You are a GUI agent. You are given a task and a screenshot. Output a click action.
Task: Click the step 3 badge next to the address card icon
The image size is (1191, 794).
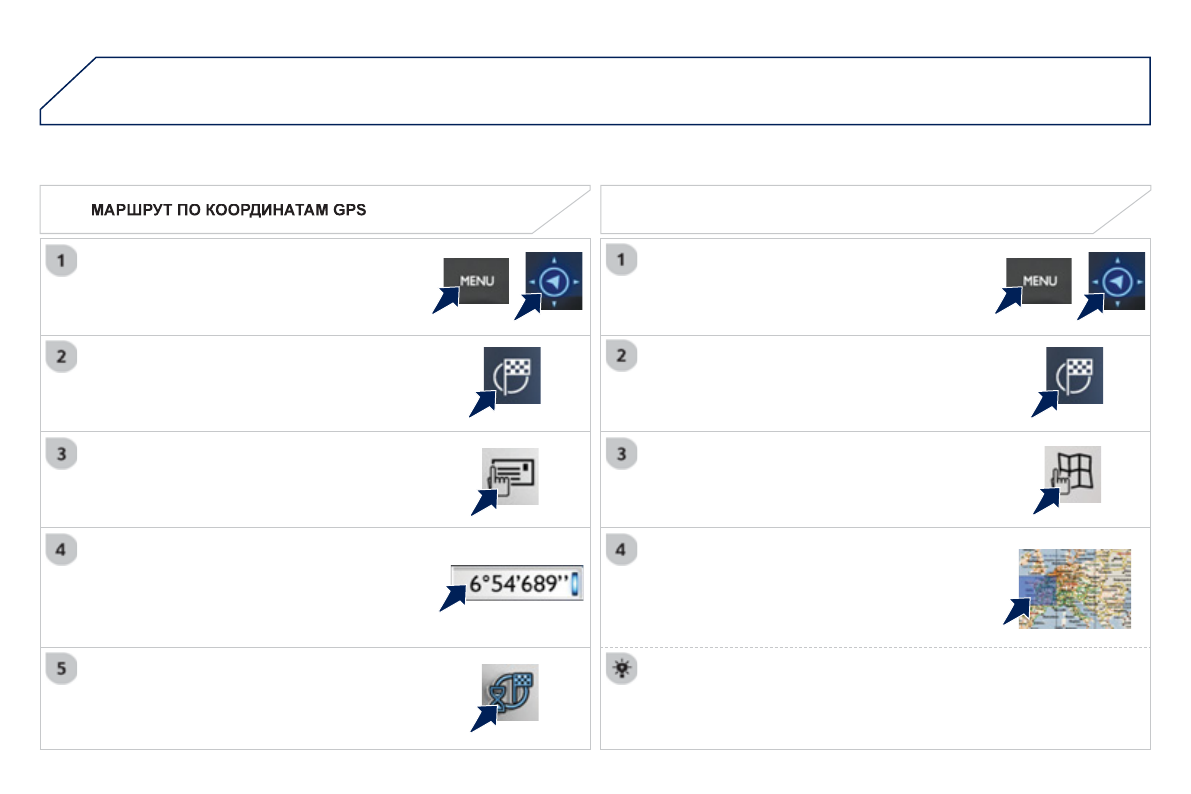tap(61, 454)
